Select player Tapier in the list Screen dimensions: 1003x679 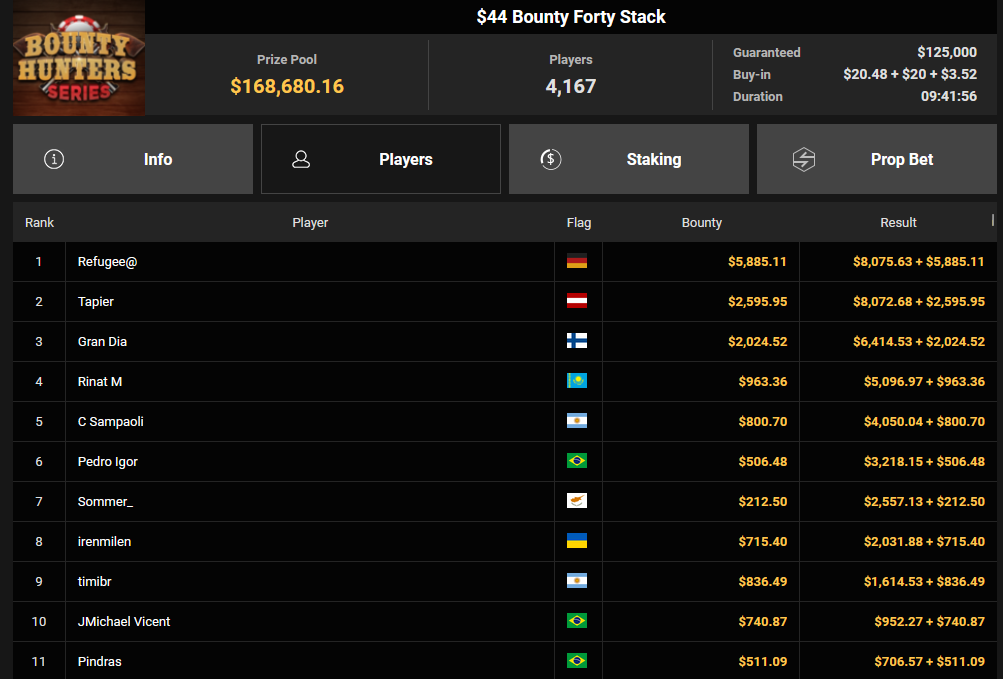pos(96,302)
